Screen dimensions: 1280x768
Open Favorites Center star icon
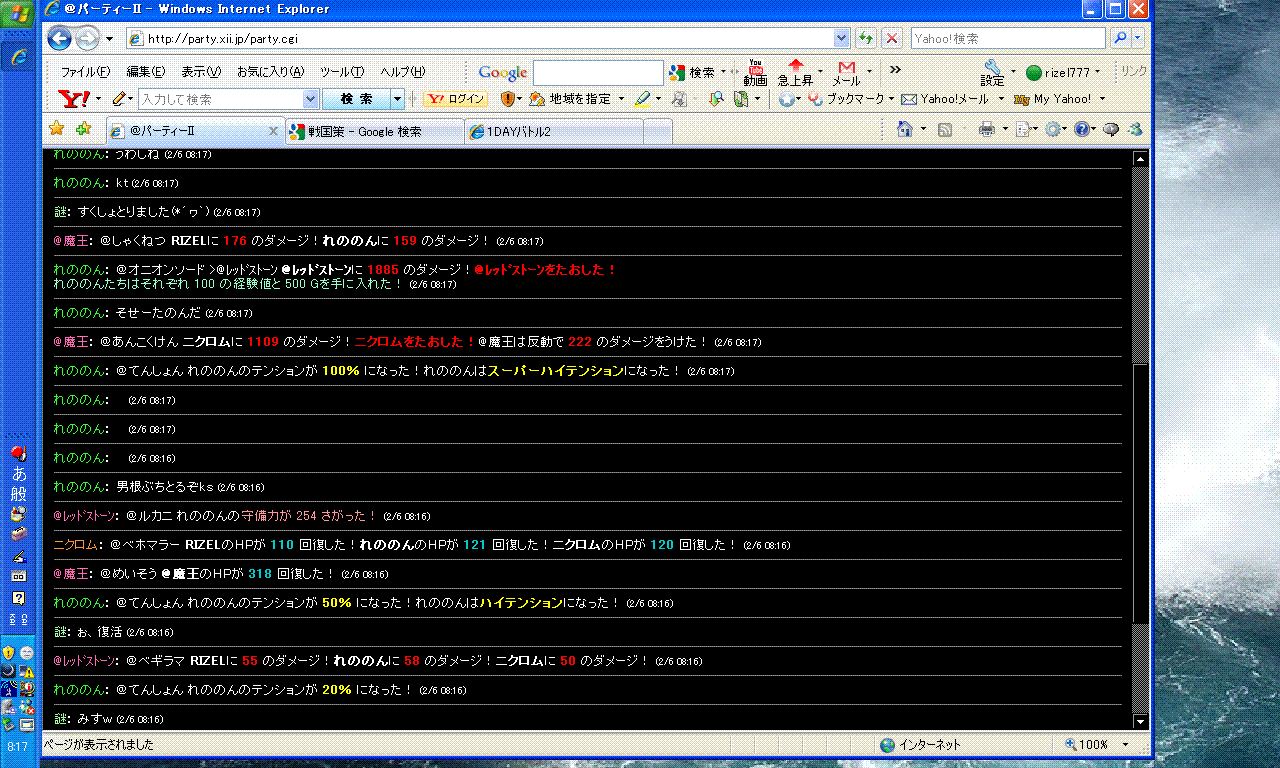57,129
